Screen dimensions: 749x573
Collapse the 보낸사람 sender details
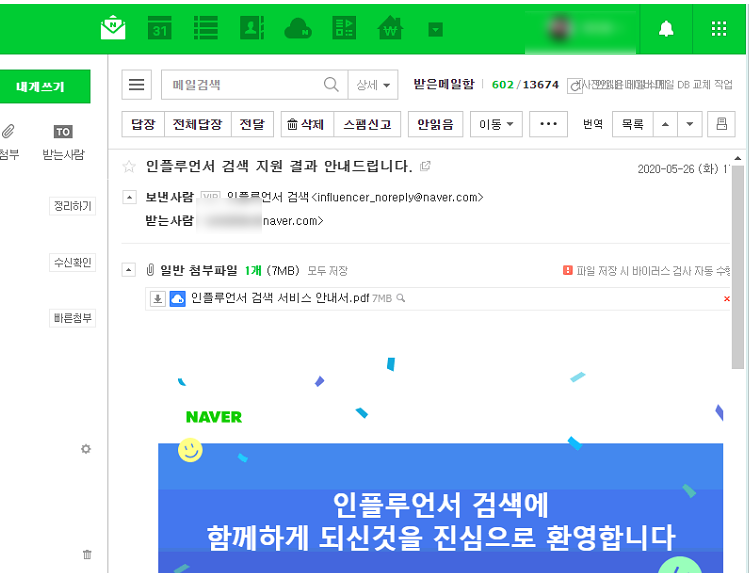(x=129, y=197)
